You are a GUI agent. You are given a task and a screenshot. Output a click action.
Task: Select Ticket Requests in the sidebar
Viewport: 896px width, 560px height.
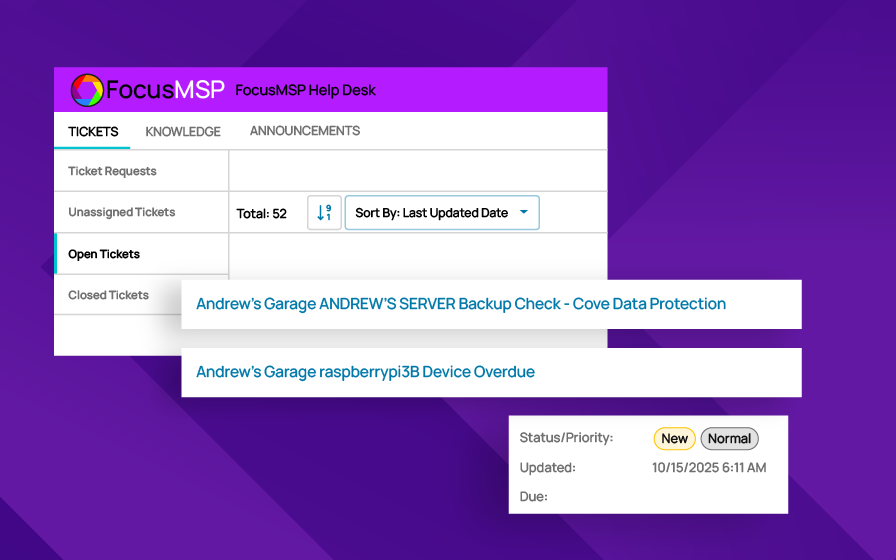click(141, 171)
